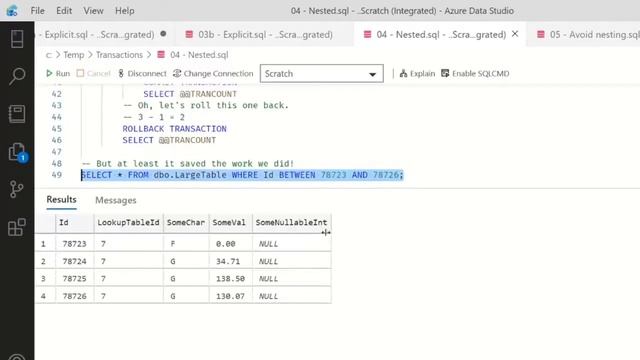Run the selected query

pyautogui.click(x=58, y=73)
